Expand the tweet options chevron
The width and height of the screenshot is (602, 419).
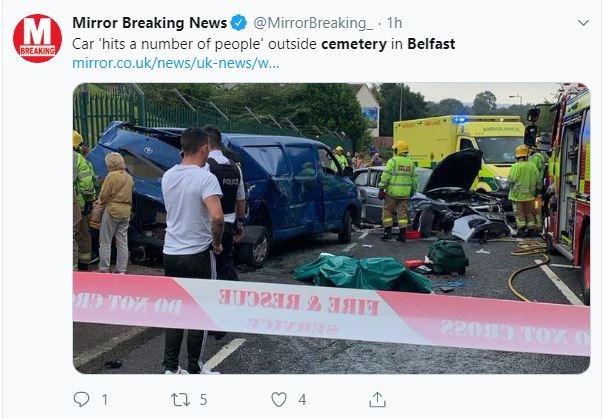(583, 23)
